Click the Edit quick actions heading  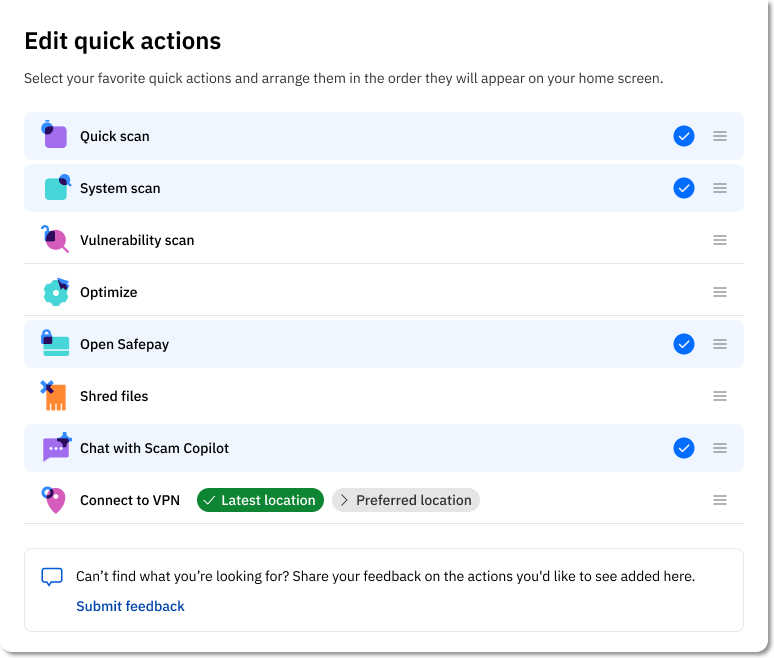click(x=123, y=41)
